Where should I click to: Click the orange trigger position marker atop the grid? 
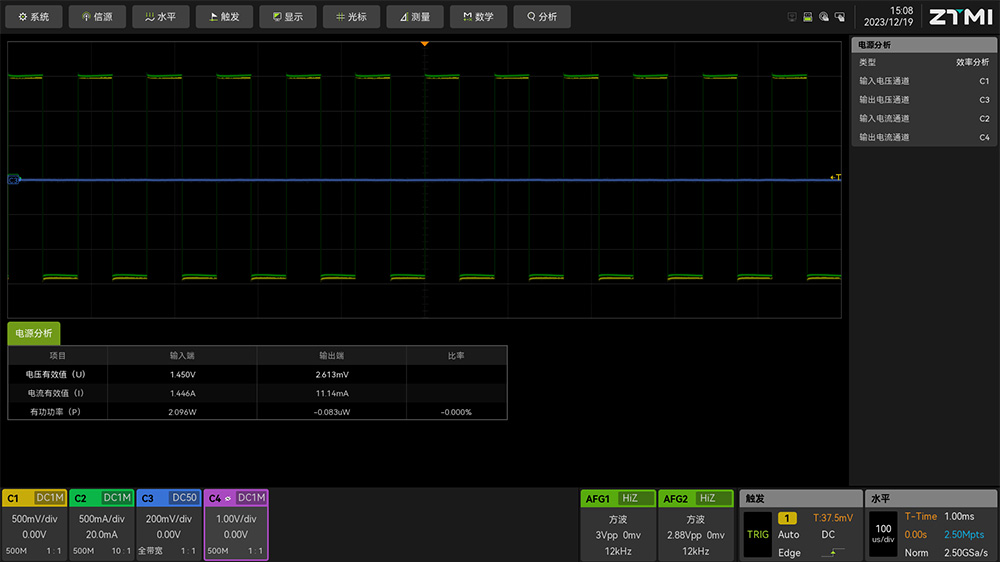[x=424, y=44]
